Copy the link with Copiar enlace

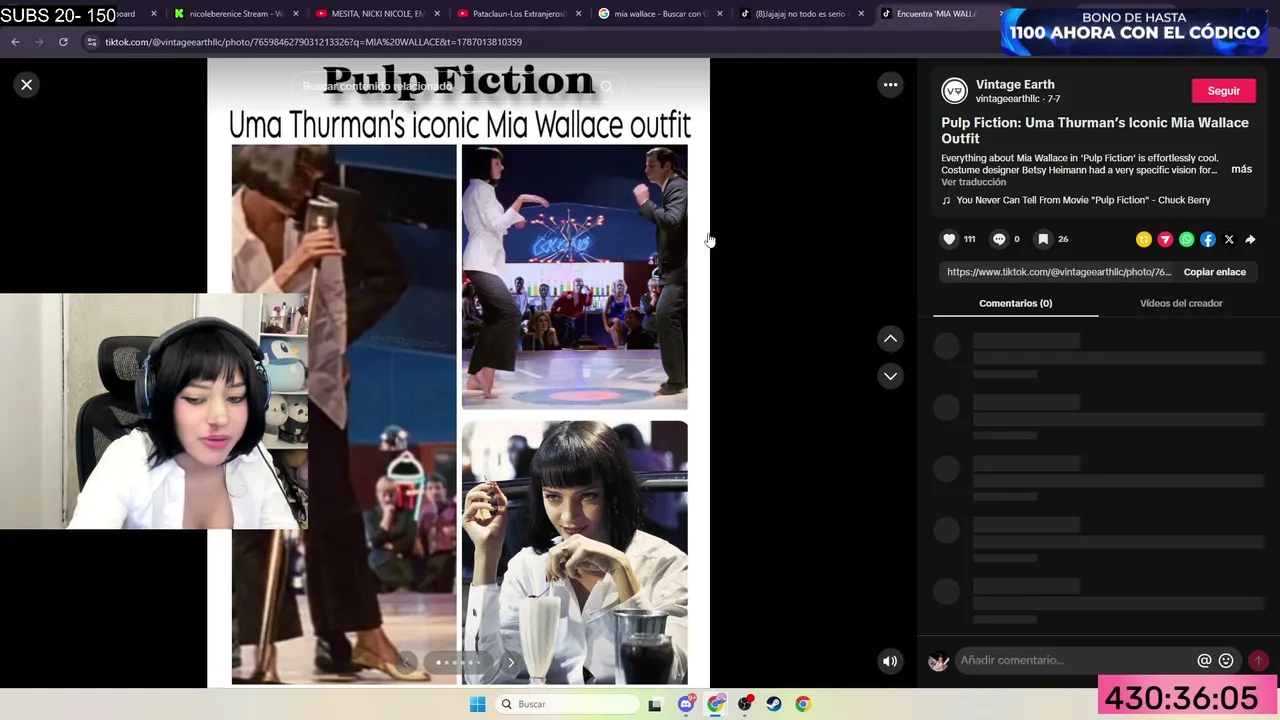click(x=1214, y=272)
